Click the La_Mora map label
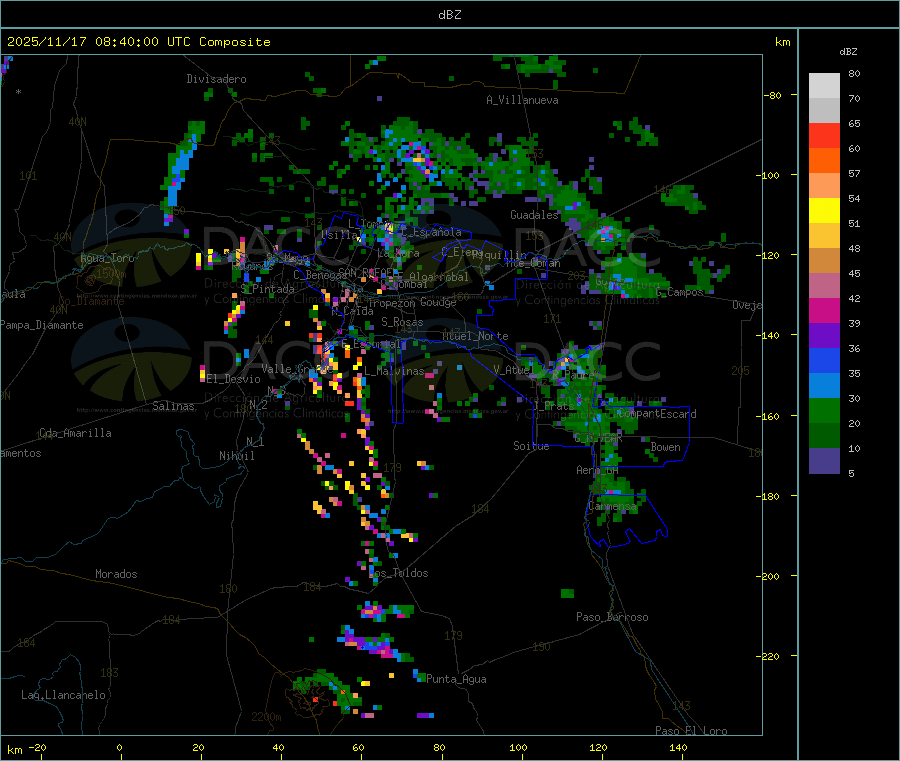 (x=399, y=253)
